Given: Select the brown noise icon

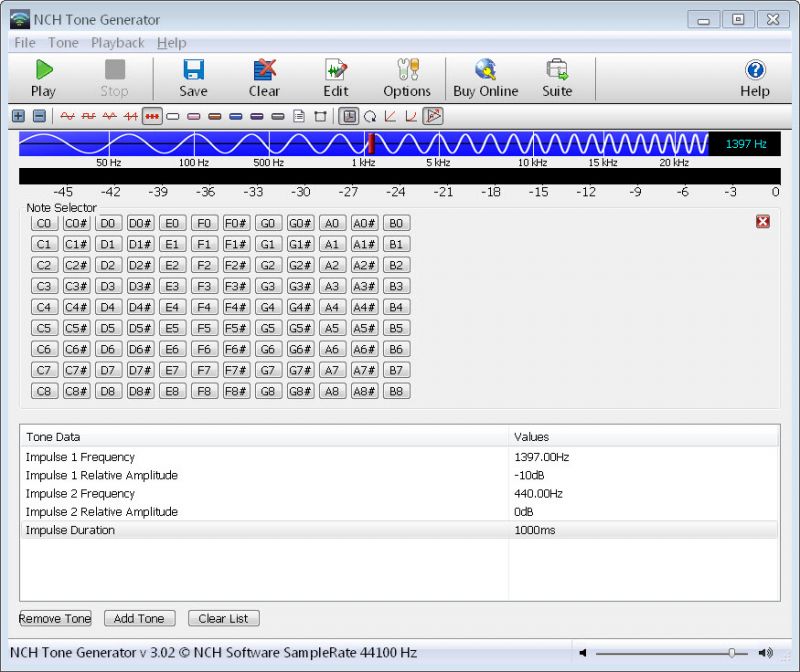Looking at the screenshot, I should (215, 116).
